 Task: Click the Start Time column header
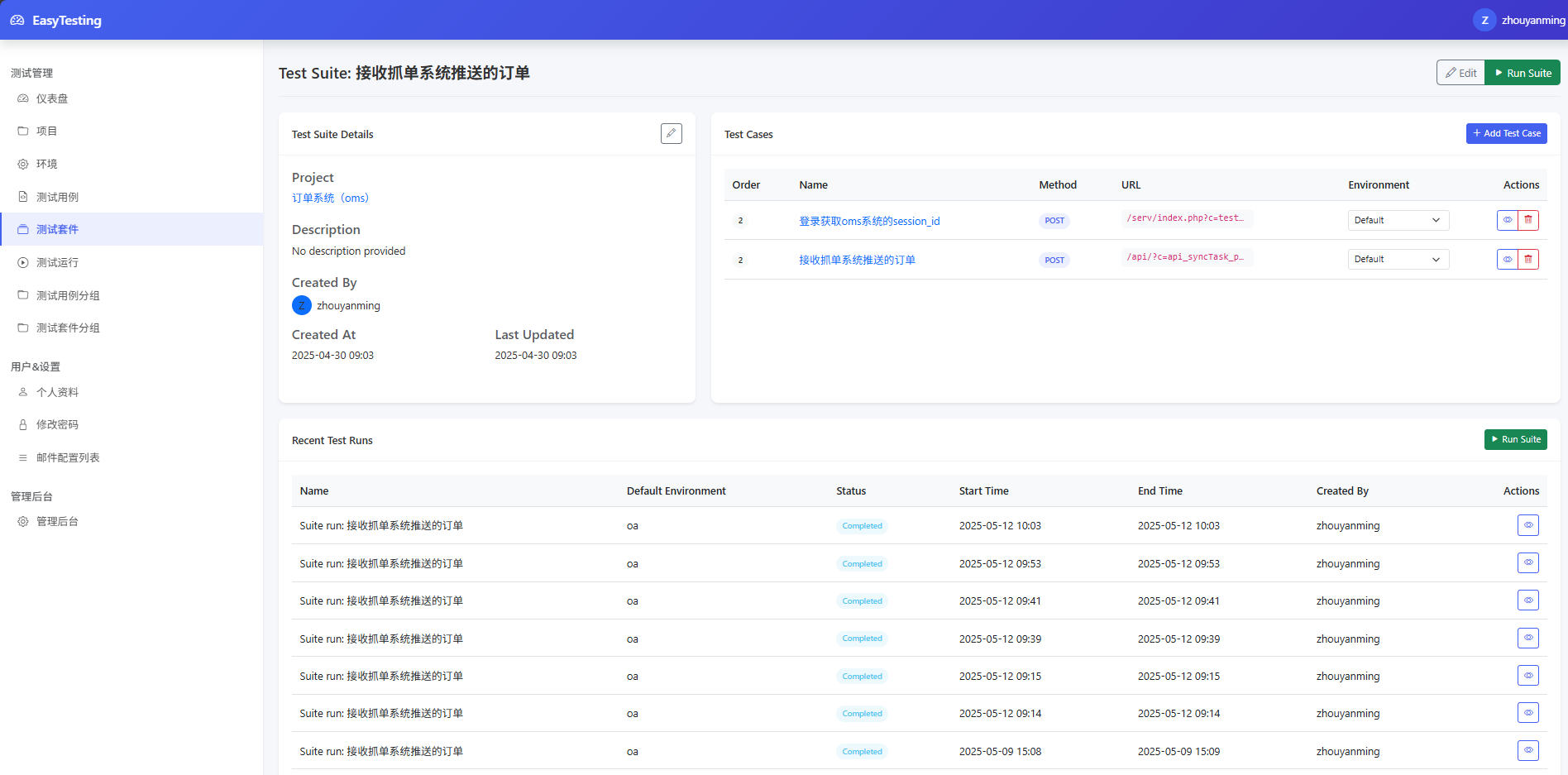coord(984,491)
